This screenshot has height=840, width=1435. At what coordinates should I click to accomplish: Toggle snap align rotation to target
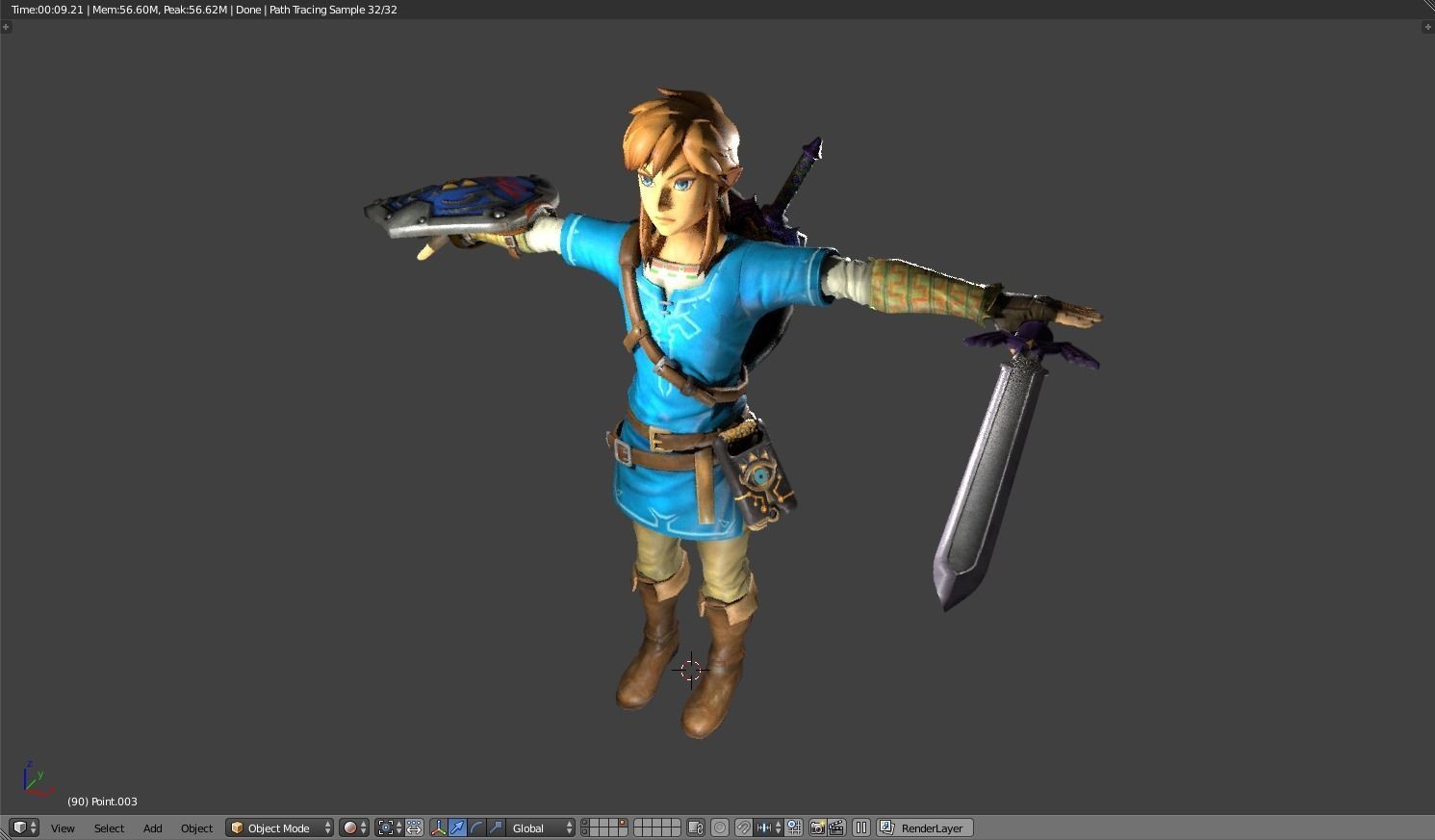tap(794, 827)
